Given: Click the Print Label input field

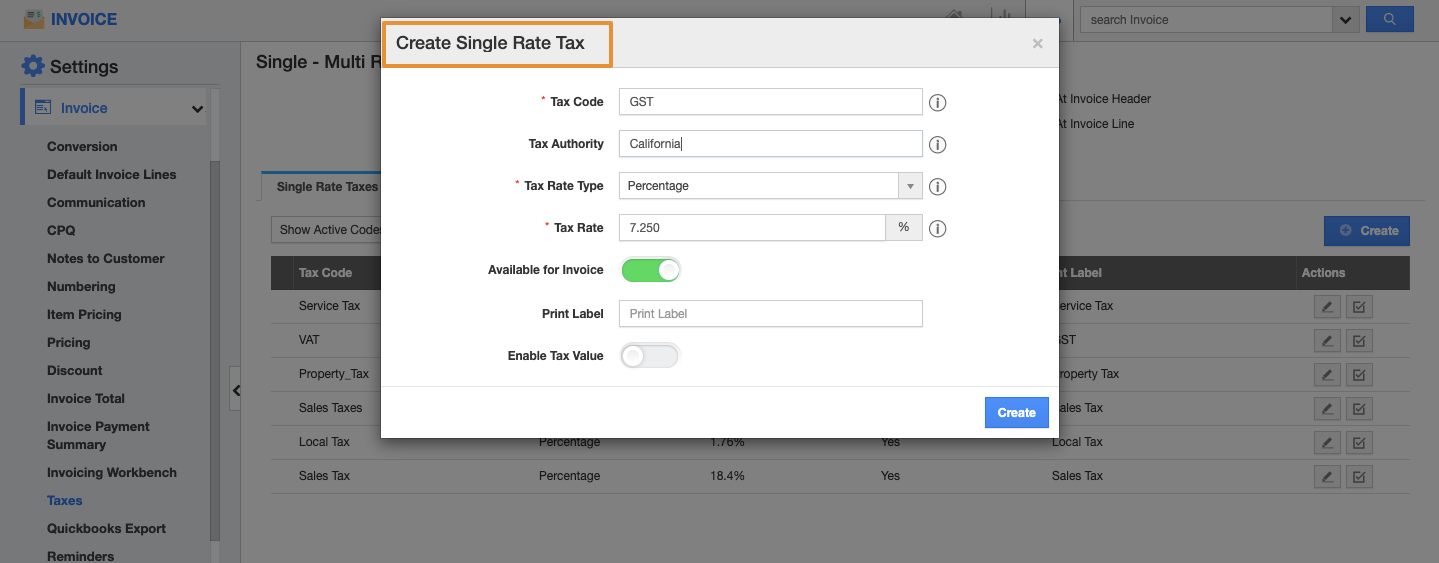Looking at the screenshot, I should [x=770, y=314].
